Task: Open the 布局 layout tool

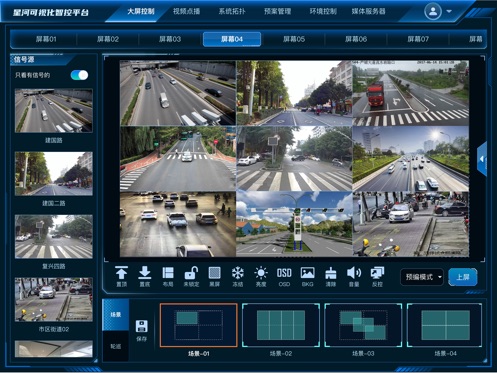Action: 168,276
